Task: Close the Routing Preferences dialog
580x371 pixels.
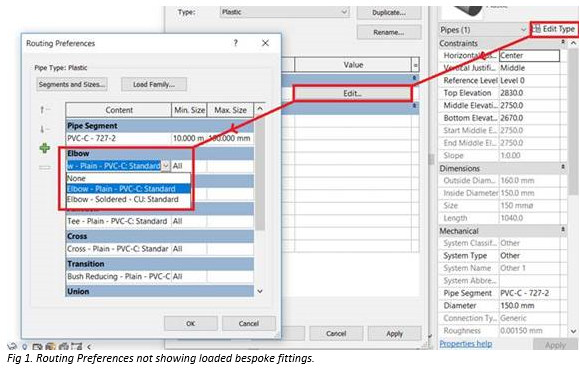Action: point(265,43)
